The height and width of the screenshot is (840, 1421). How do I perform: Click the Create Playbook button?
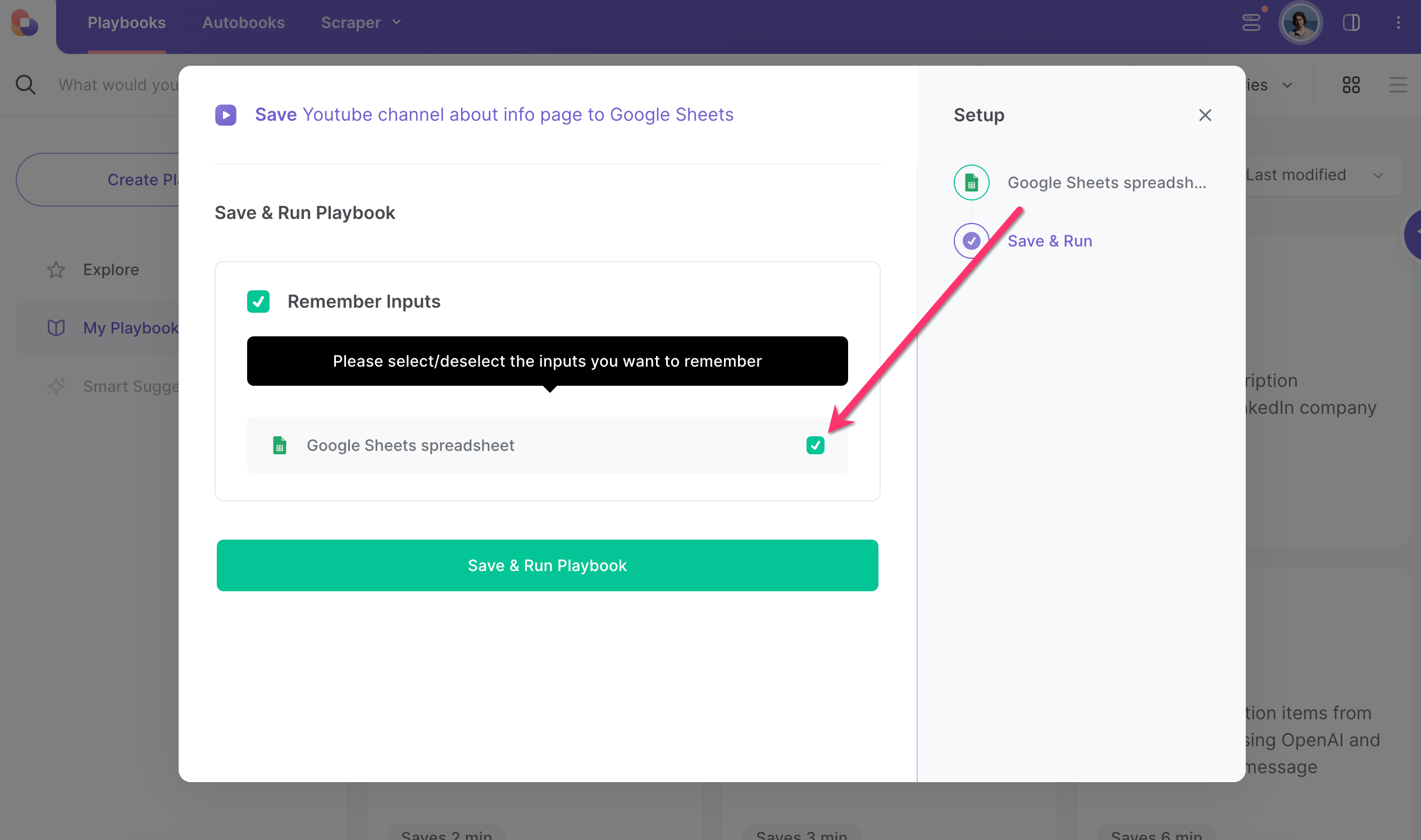click(97, 180)
